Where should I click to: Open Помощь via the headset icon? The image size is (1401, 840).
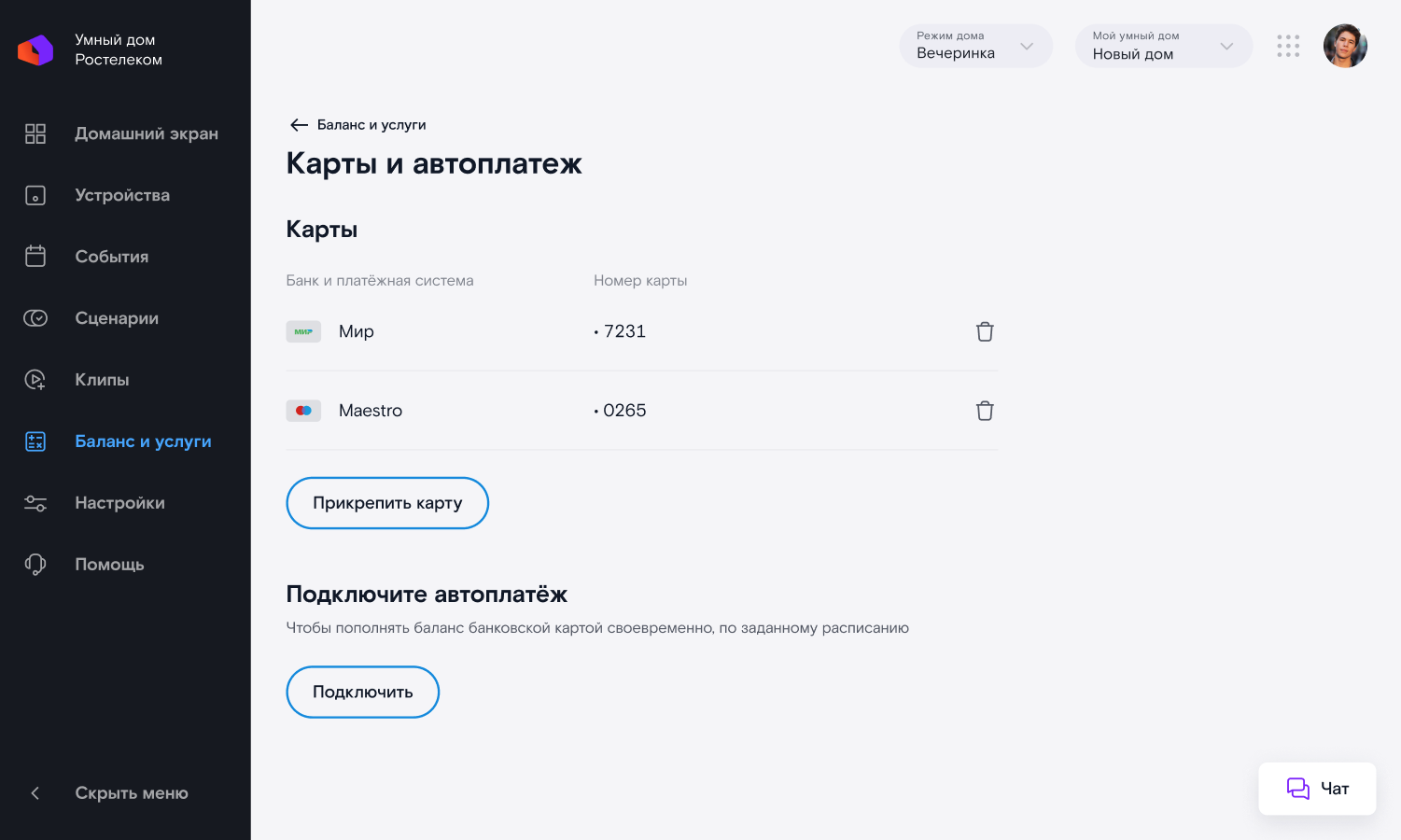tap(35, 565)
